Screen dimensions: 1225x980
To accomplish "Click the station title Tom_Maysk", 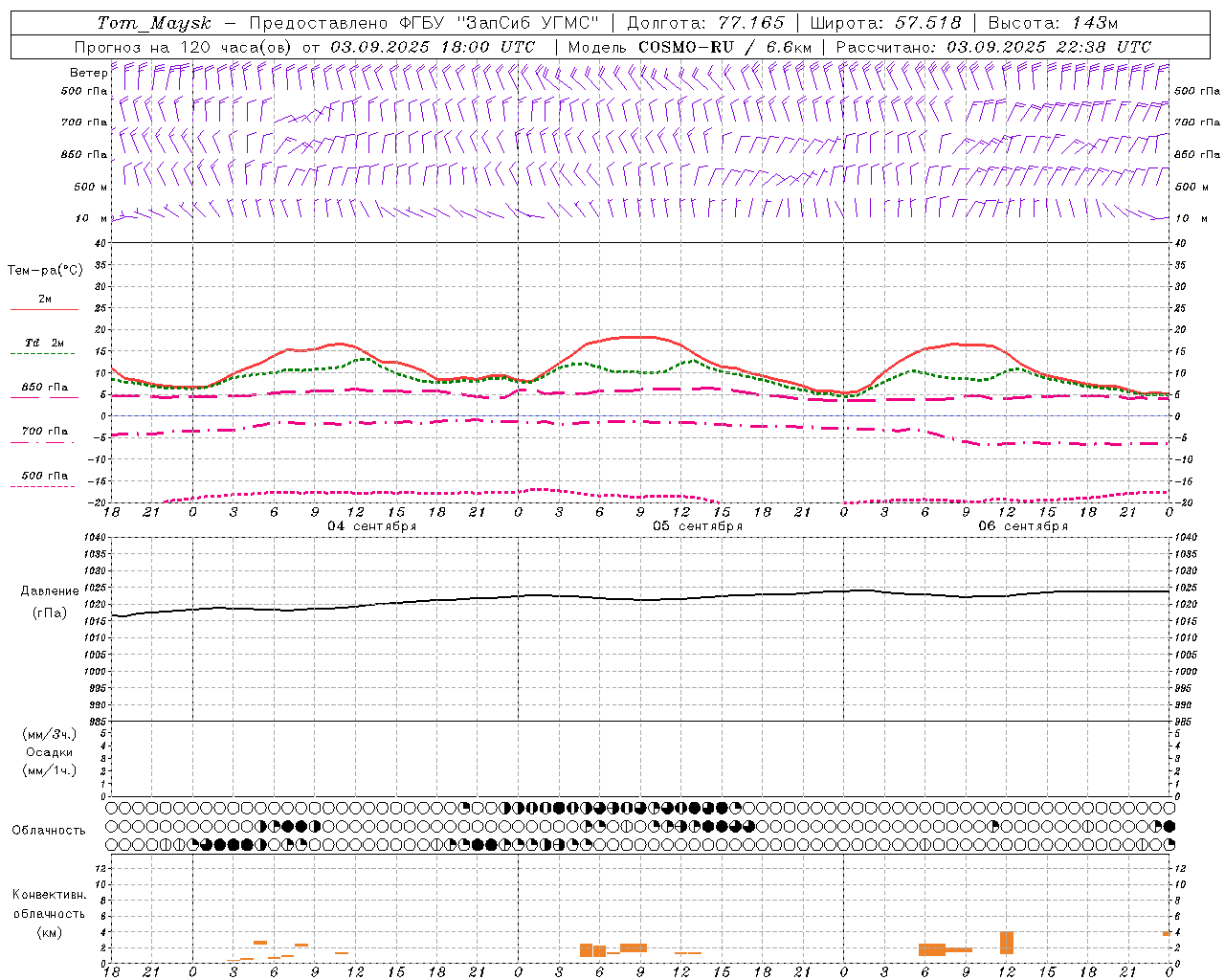I will point(153,23).
